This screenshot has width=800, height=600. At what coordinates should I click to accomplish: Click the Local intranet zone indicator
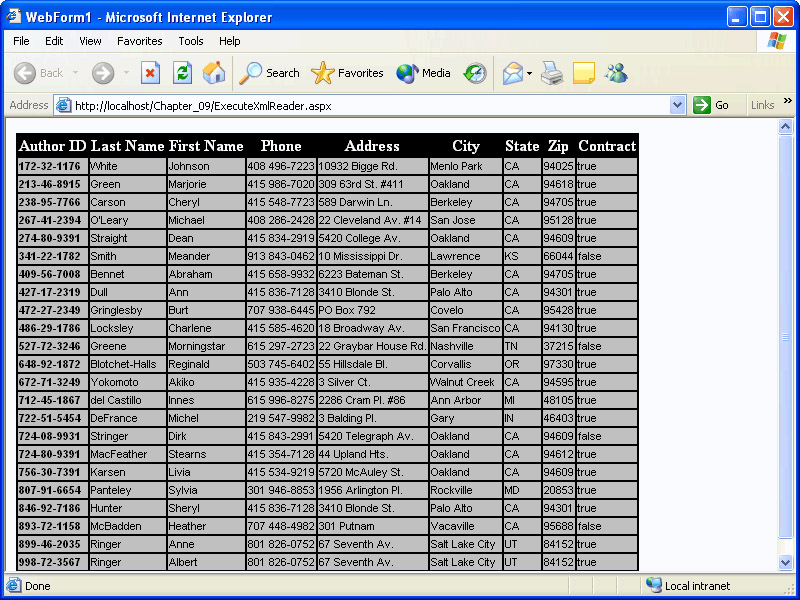[688, 586]
